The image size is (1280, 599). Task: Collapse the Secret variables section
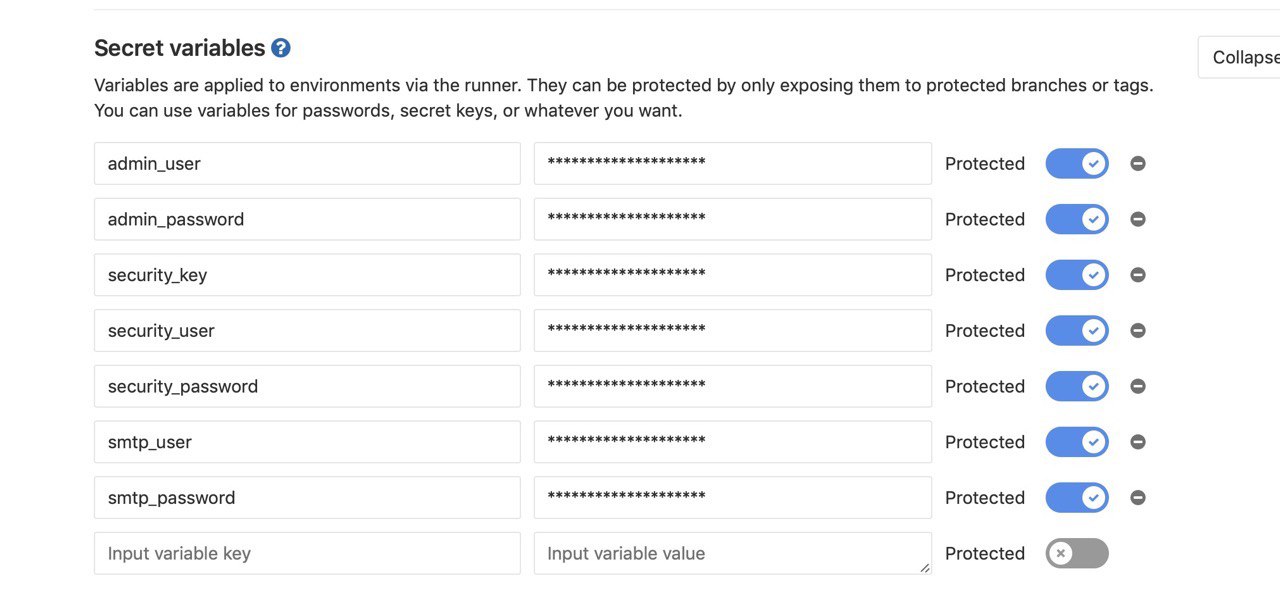point(1239,57)
